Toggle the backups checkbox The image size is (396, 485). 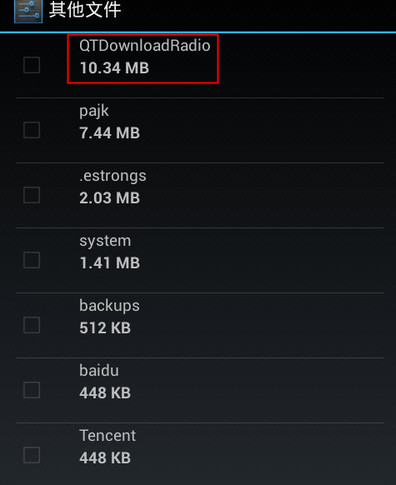tap(32, 325)
